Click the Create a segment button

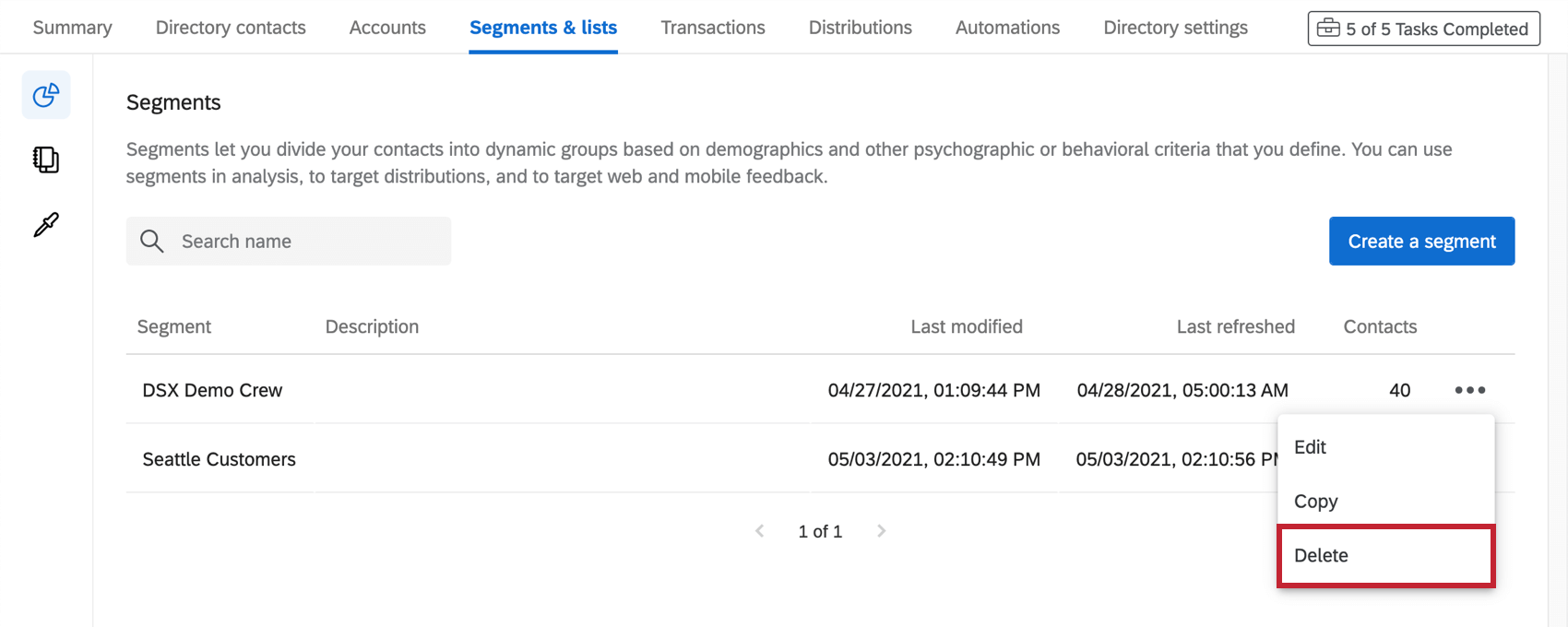click(1421, 242)
